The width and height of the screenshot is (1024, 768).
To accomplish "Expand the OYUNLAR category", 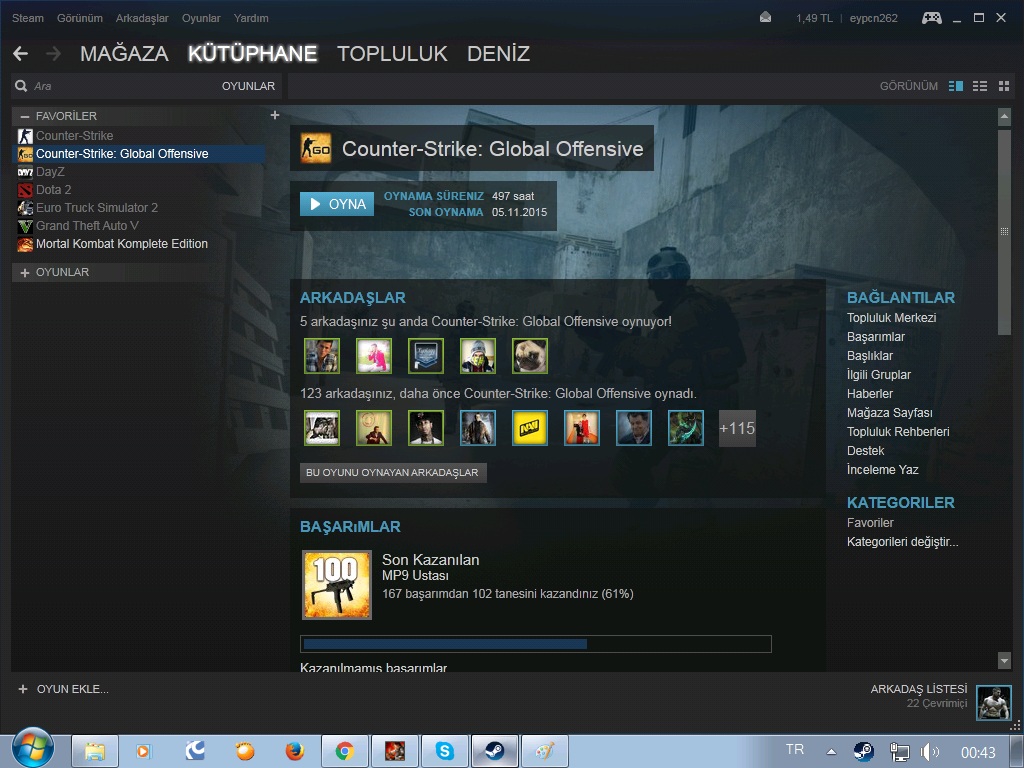I will pos(25,272).
